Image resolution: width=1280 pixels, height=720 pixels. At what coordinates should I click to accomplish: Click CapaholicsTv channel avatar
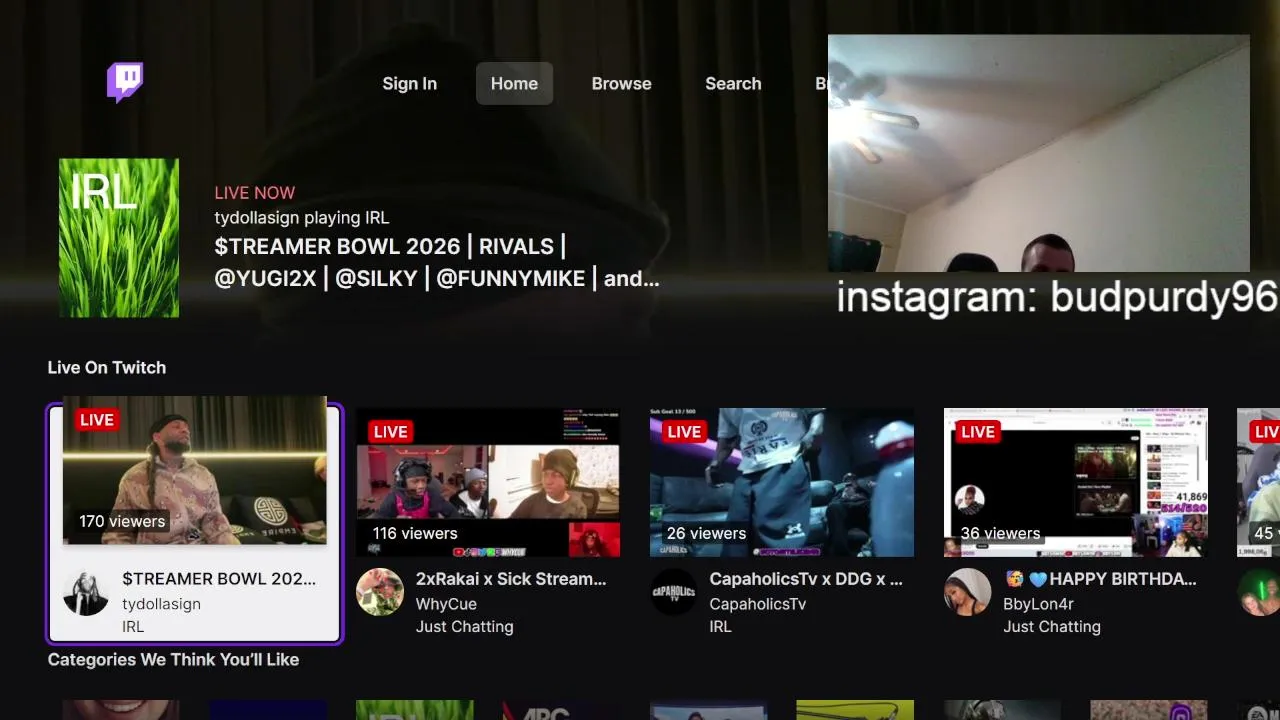[674, 592]
